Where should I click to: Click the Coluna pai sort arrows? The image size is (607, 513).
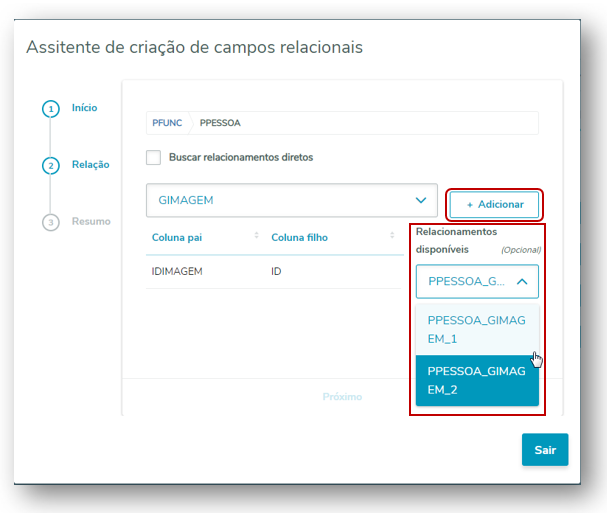point(256,236)
